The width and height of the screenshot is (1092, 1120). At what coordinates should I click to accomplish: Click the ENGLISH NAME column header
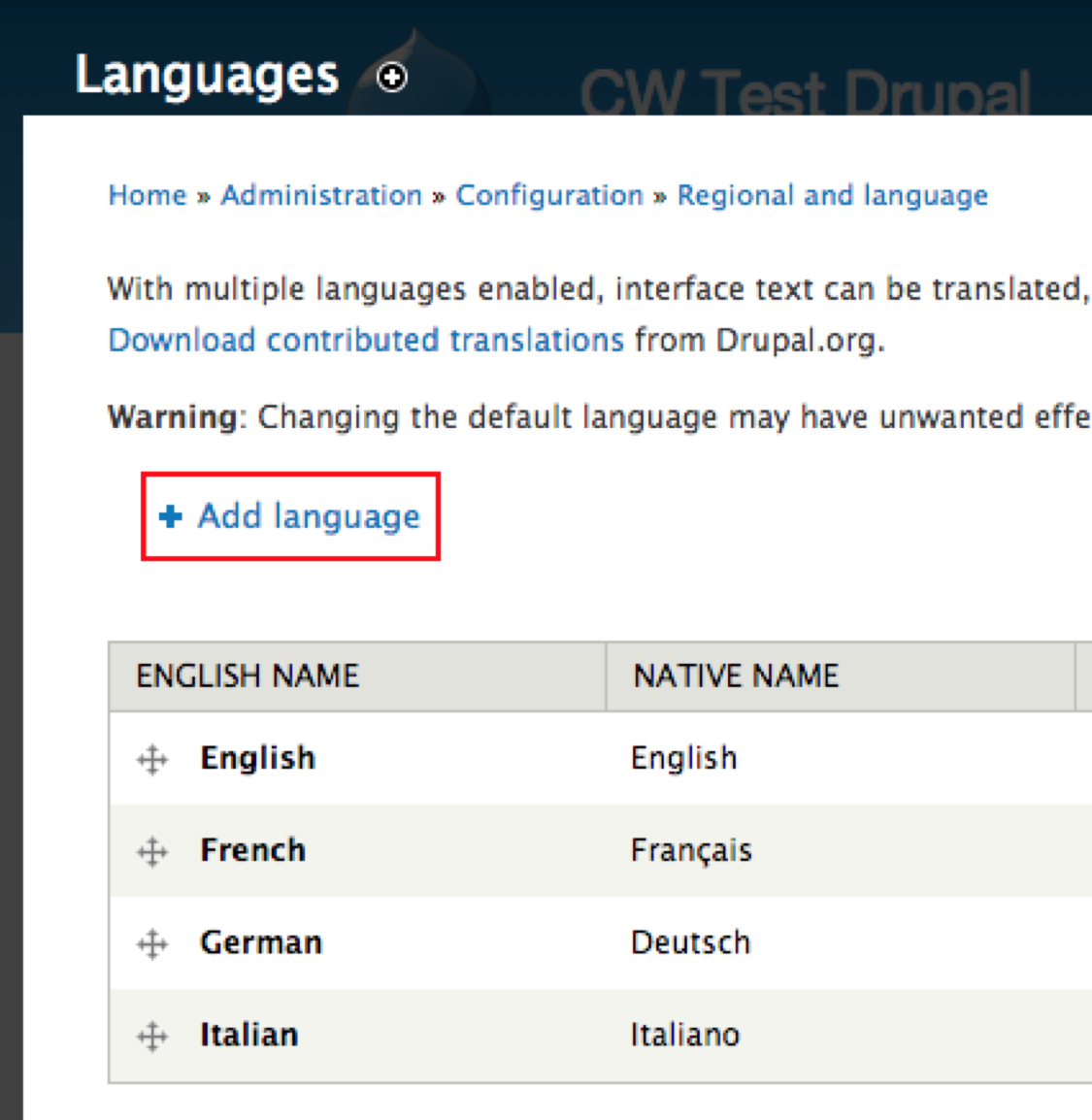[248, 675]
